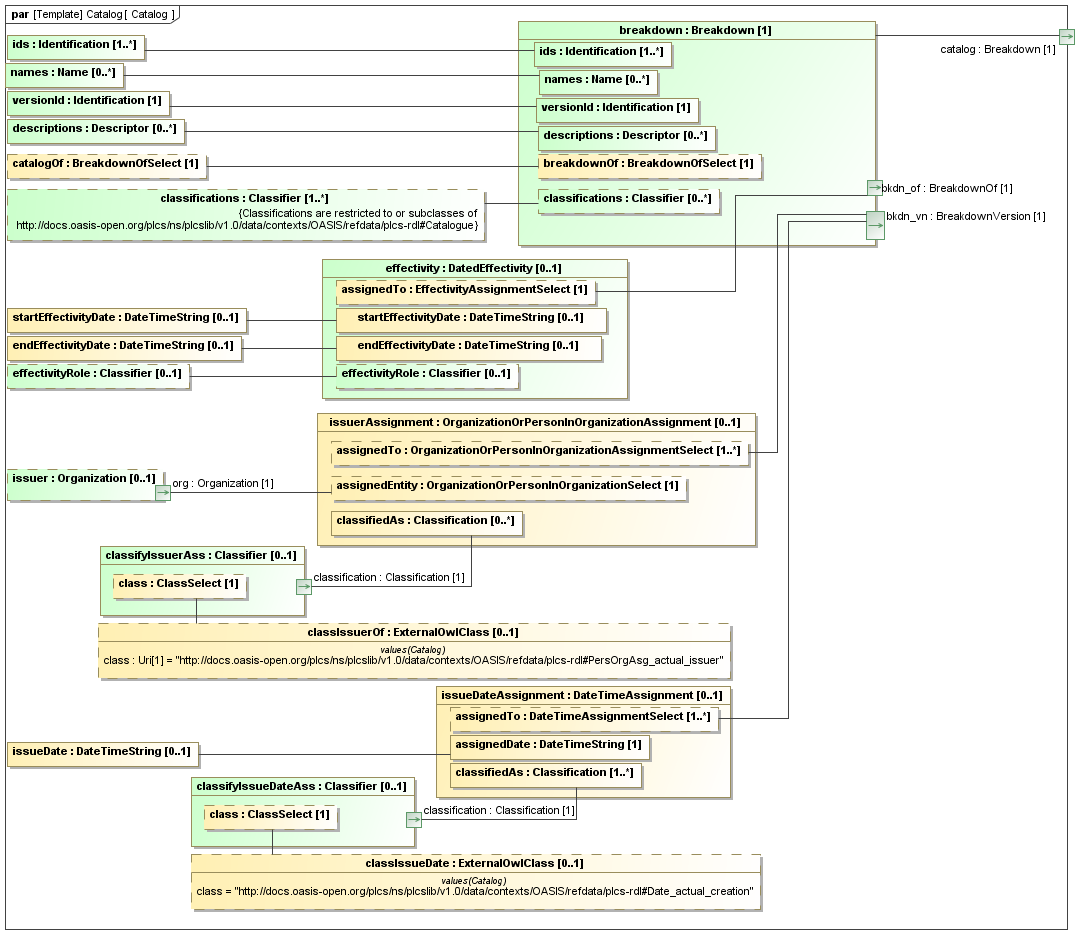Select the effectivity : DatedEffectivity block title
Viewport: 1089px width, 944px height.
(x=474, y=268)
